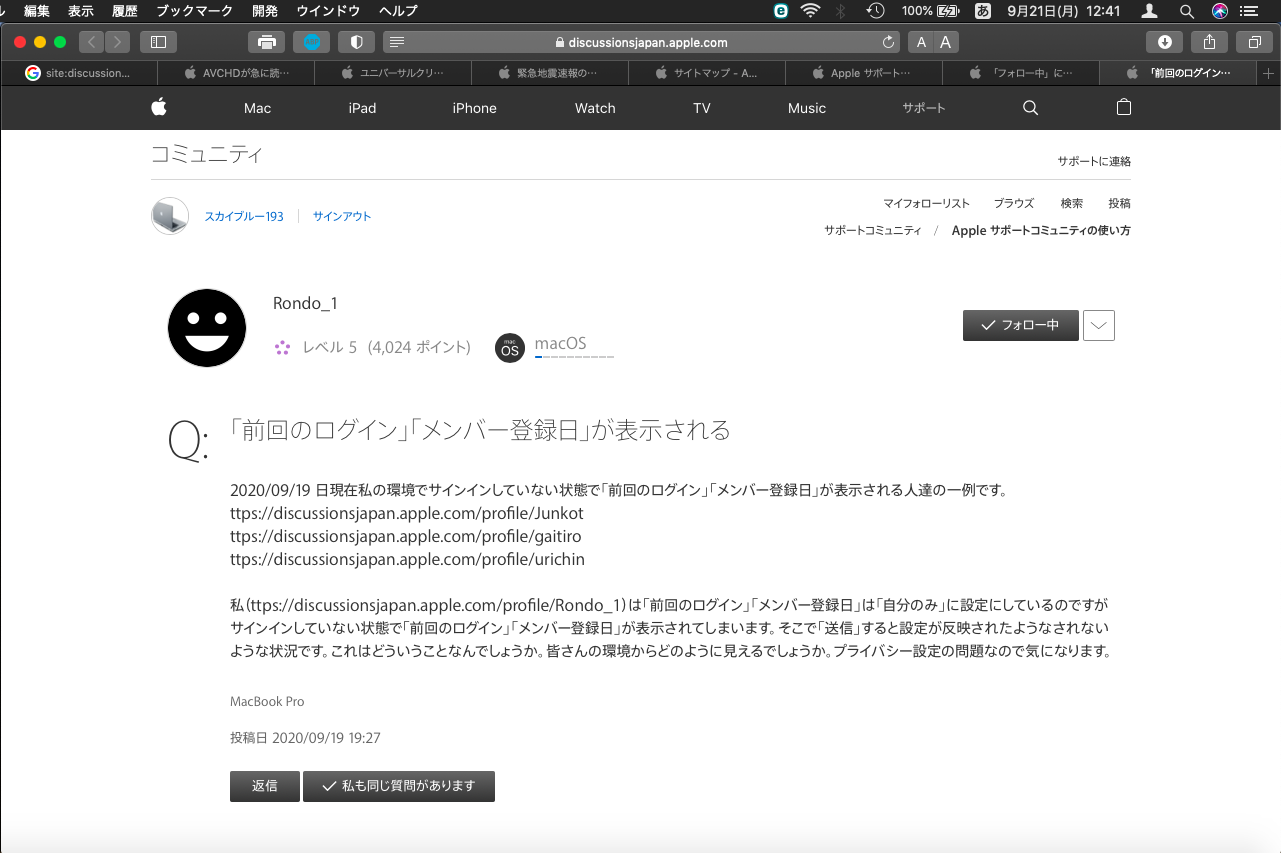Viewport: 1281px width, 853px height.
Task: Go to TV in Apple navigation
Action: coord(702,108)
